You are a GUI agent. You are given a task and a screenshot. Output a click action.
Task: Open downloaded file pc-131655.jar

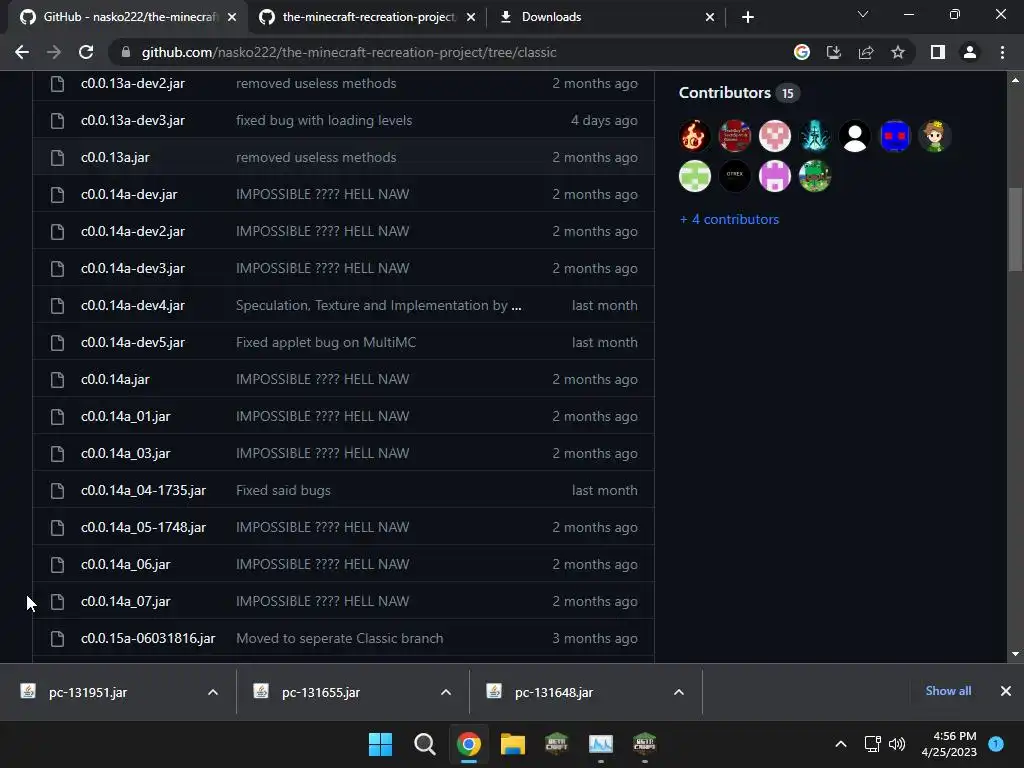point(321,693)
